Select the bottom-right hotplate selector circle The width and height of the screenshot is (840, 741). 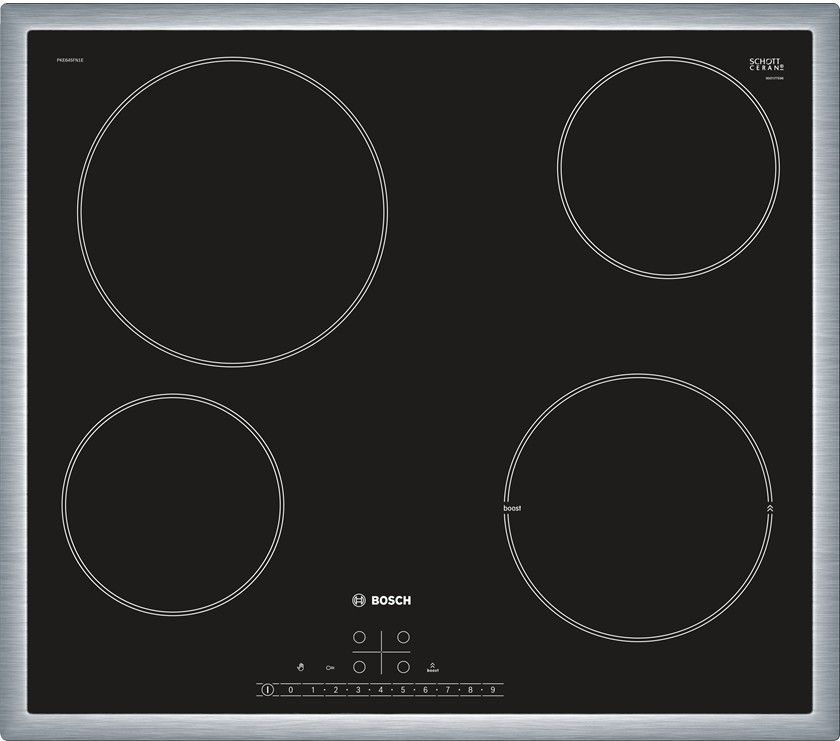[x=404, y=665]
